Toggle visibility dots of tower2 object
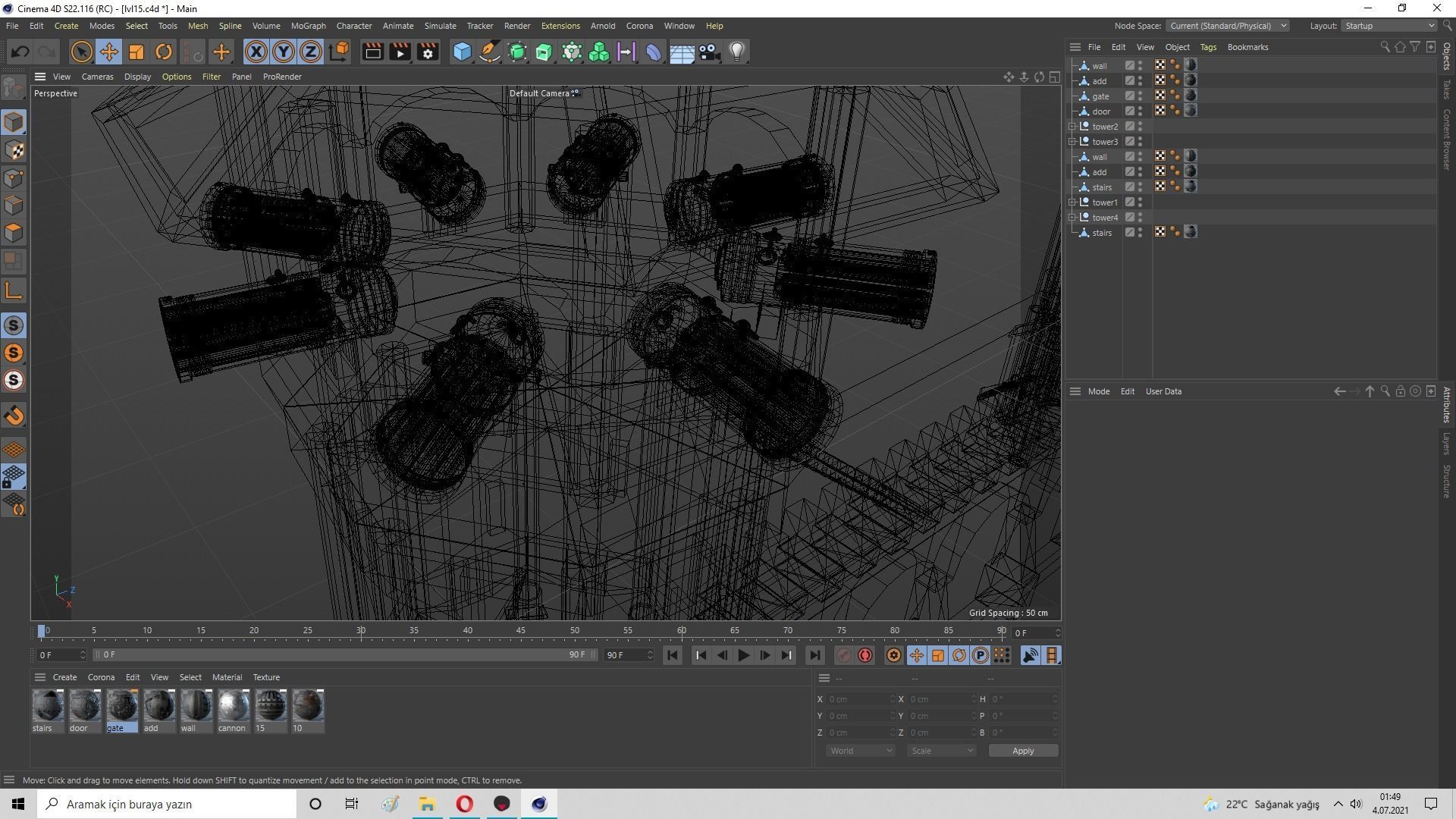 pyautogui.click(x=1141, y=127)
